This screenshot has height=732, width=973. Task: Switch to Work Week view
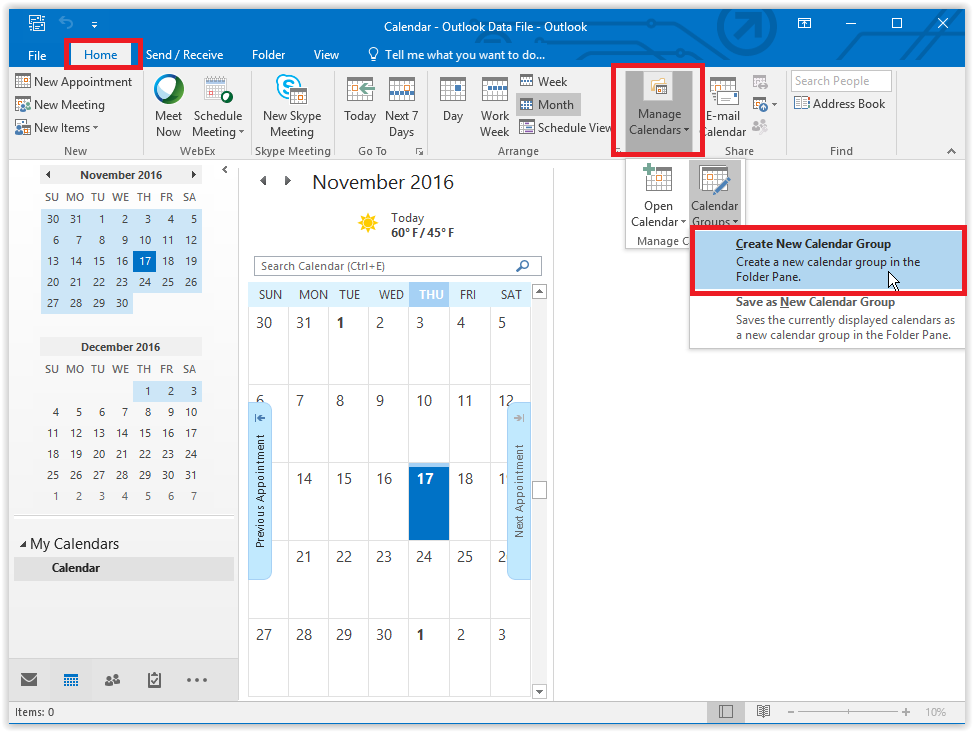tap(495, 106)
